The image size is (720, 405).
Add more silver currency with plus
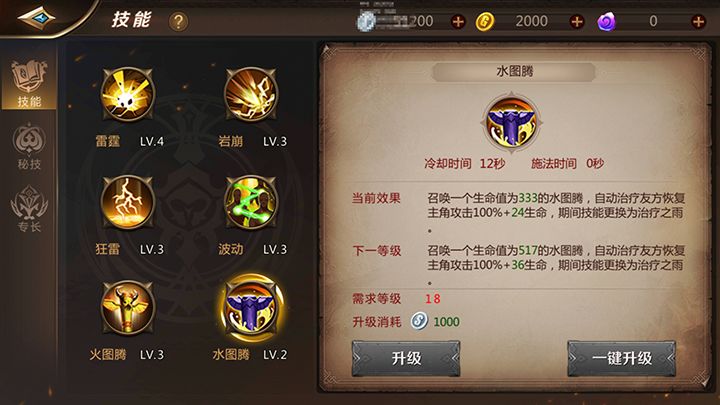tap(458, 21)
